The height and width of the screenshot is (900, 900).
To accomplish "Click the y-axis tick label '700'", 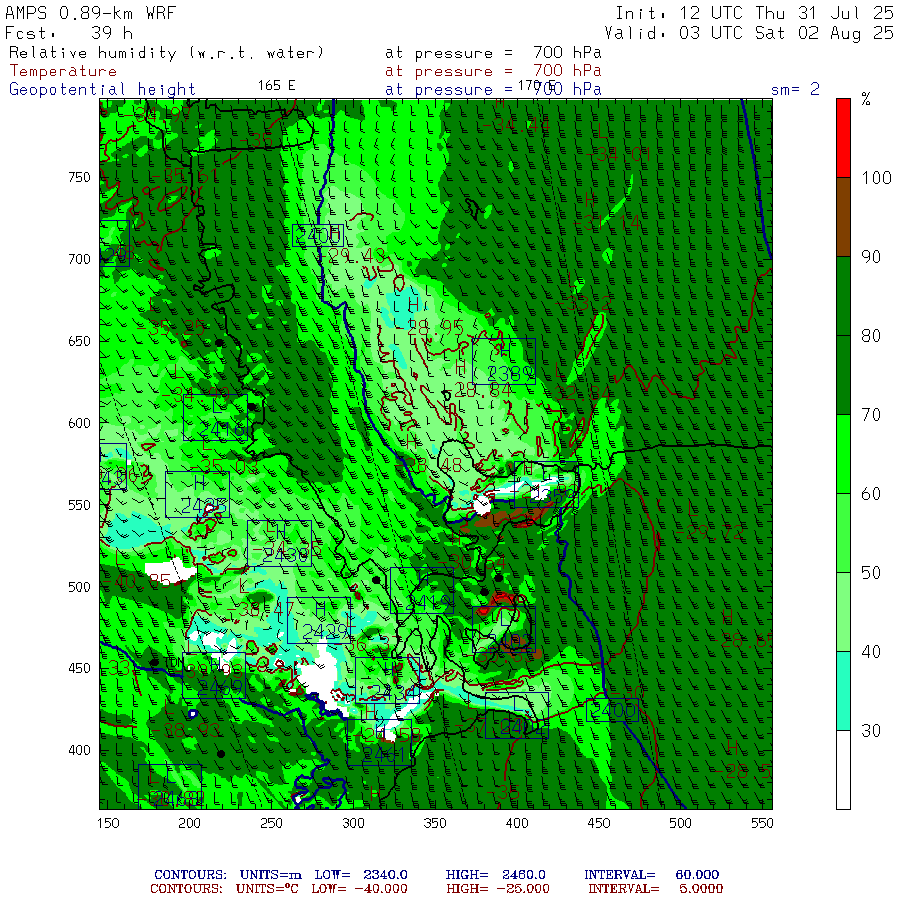I will [x=79, y=259].
